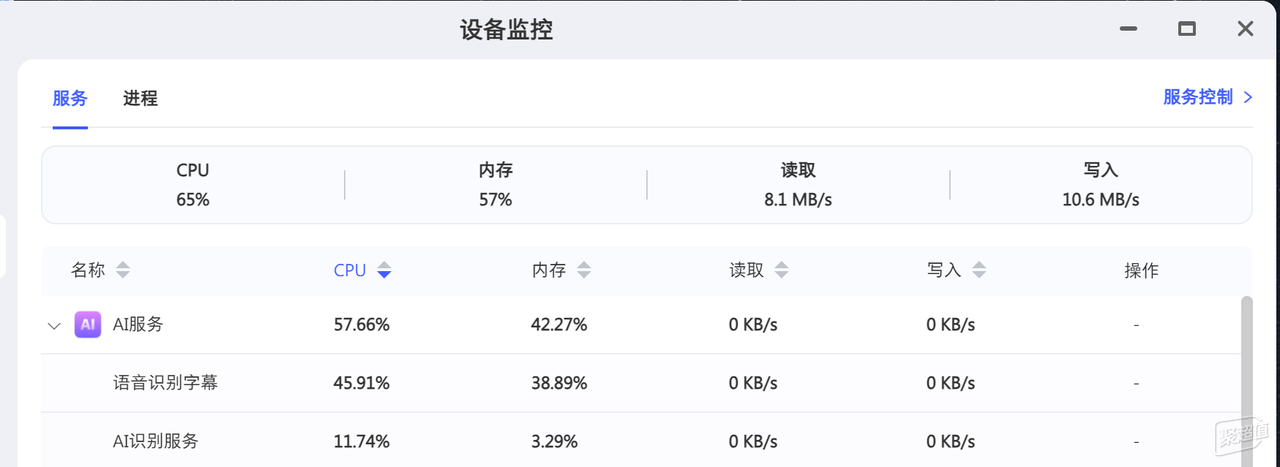Sort by memory column arrows
1280x467 pixels.
click(584, 270)
